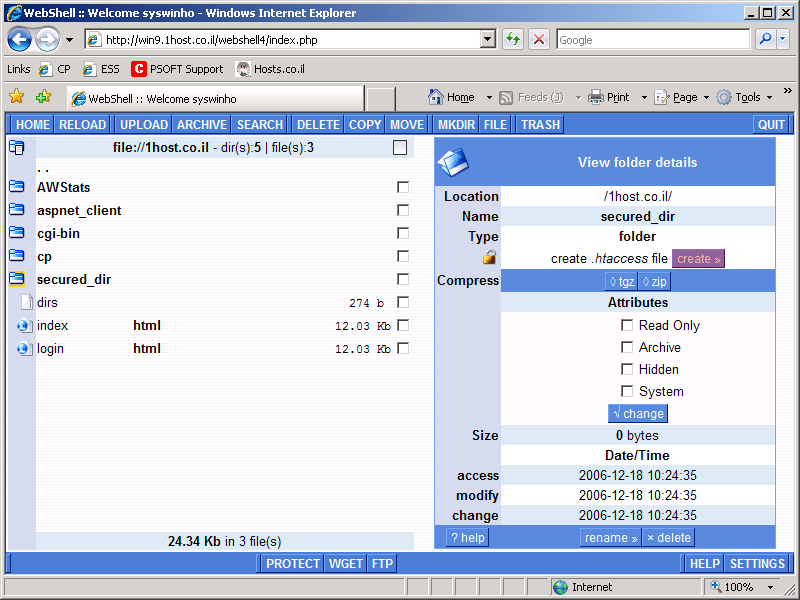Viewport: 800px width, 600px height.
Task: Toggle the select-all checkbox in file header
Action: click(x=400, y=148)
